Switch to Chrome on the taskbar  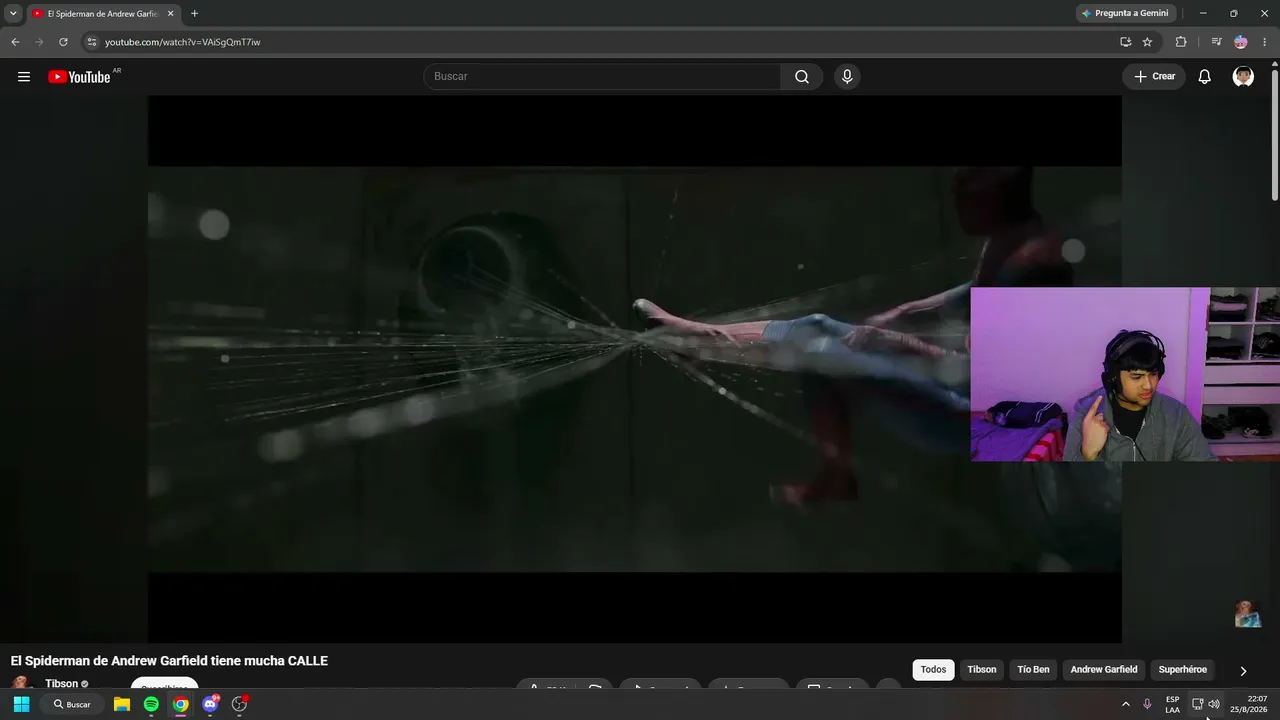(180, 704)
